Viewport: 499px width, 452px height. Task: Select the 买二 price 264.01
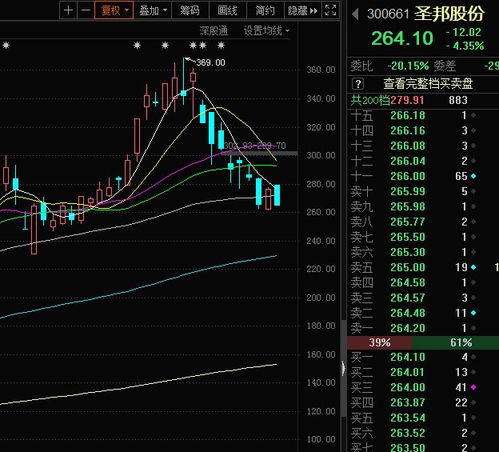(408, 372)
